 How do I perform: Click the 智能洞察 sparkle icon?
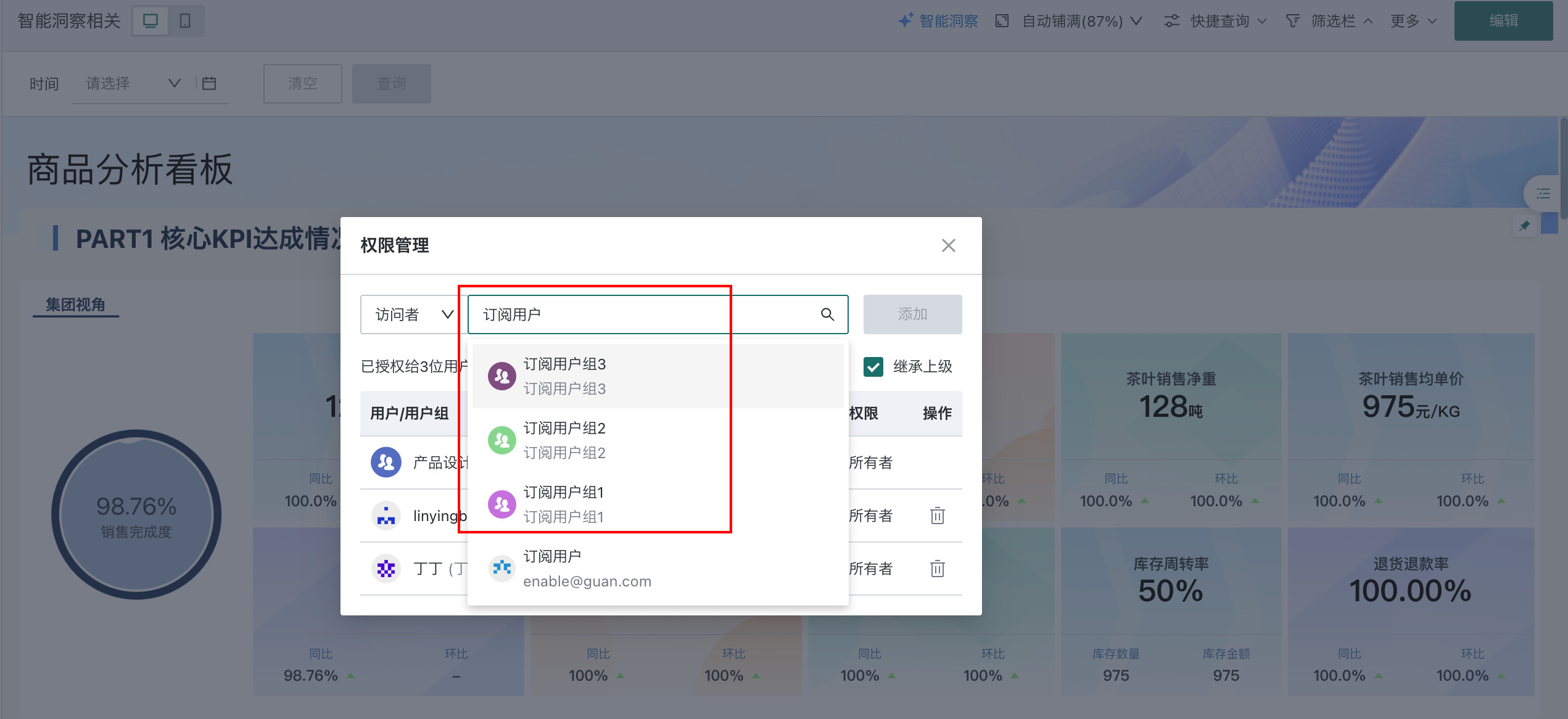(x=906, y=21)
